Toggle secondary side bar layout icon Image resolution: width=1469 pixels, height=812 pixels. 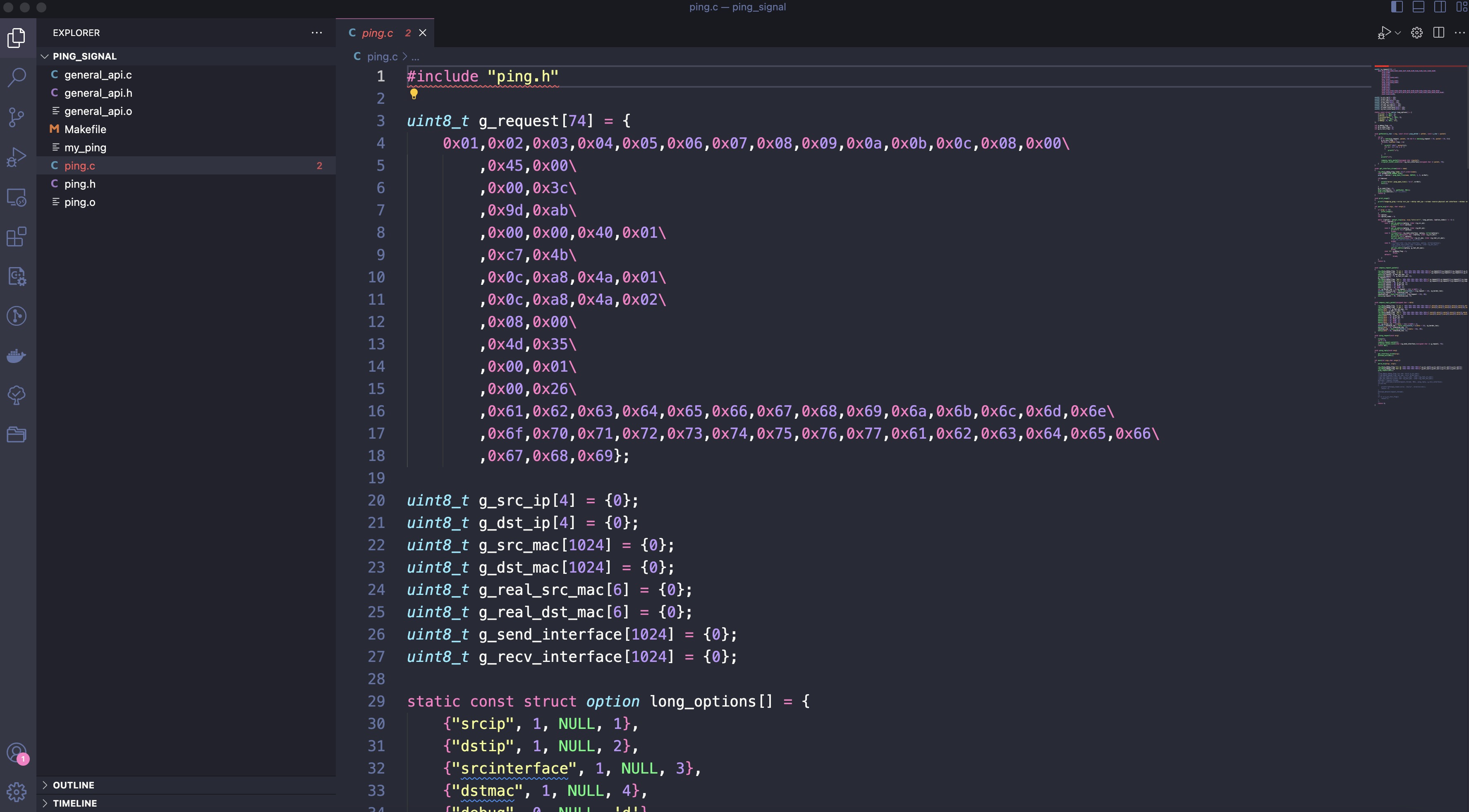[1440, 7]
